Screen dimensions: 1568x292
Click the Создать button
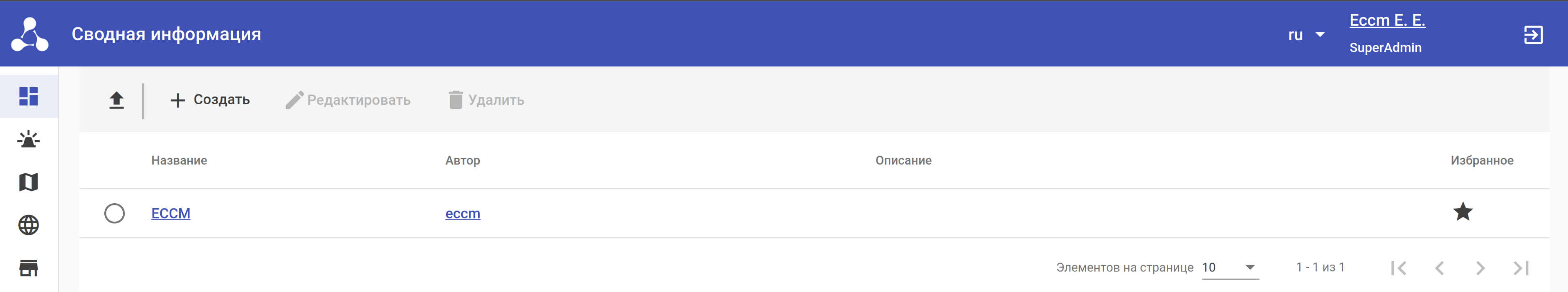tap(210, 100)
